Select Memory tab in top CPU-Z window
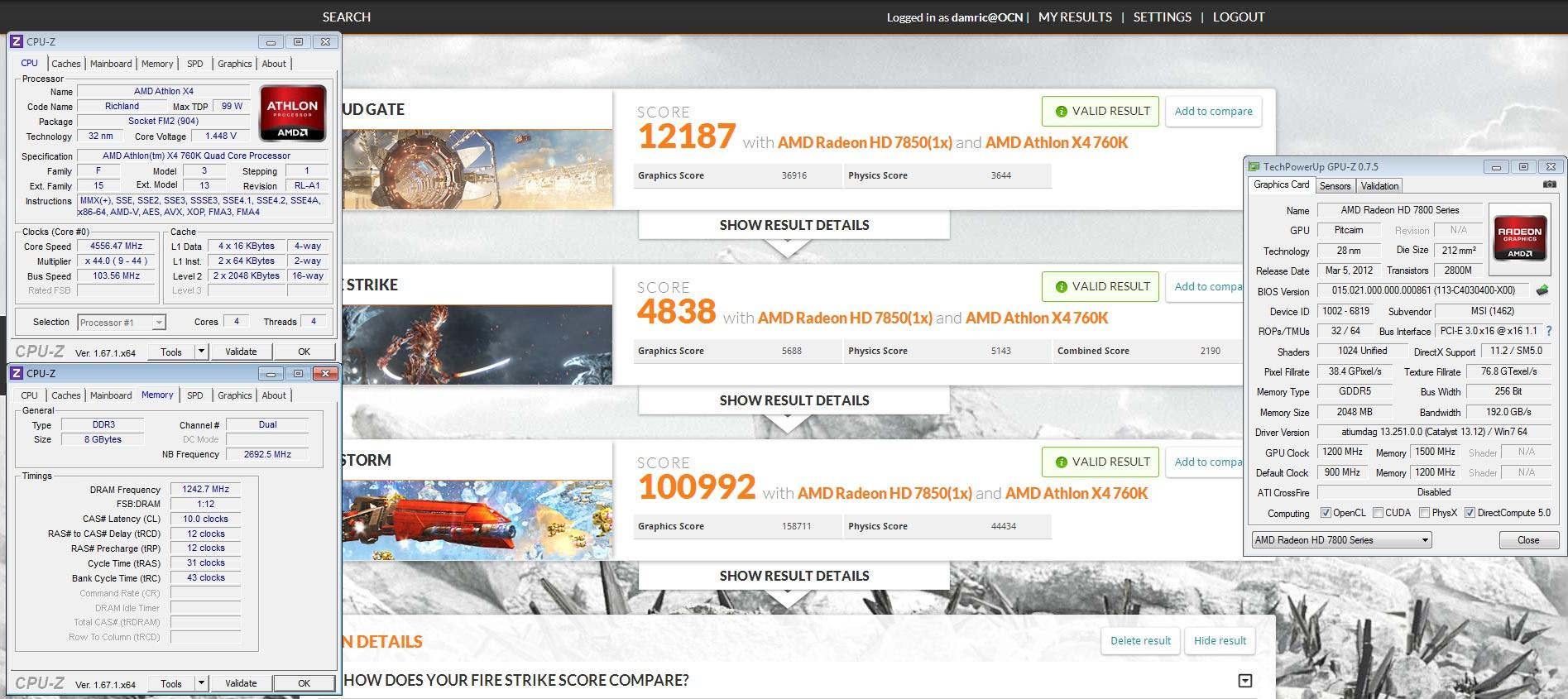This screenshot has height=699, width=1568. tap(157, 64)
